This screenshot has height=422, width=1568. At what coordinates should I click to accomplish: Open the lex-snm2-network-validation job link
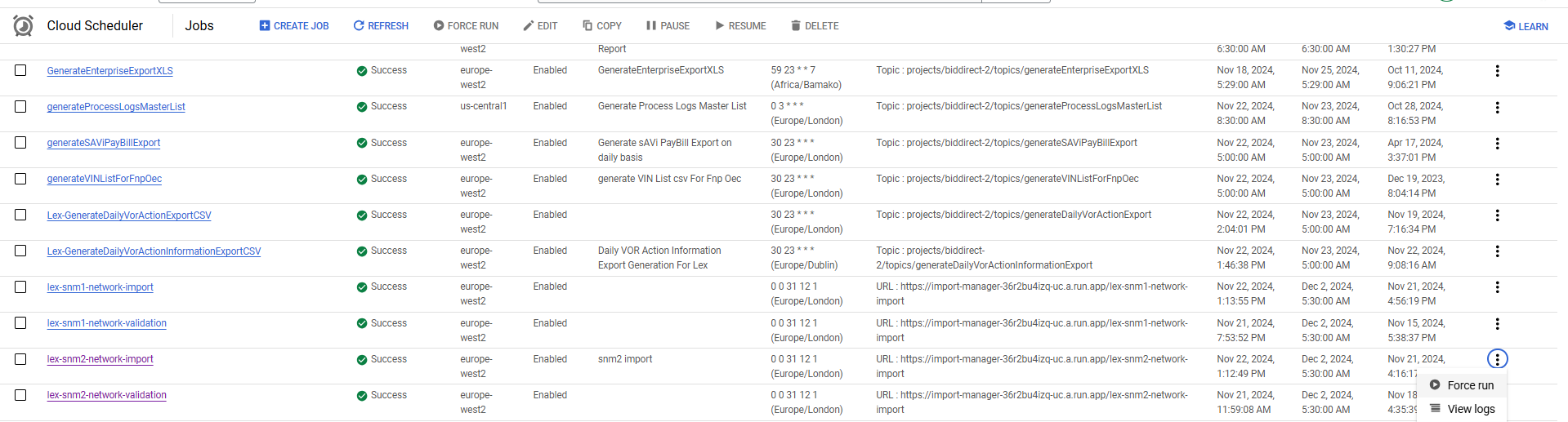click(x=106, y=395)
